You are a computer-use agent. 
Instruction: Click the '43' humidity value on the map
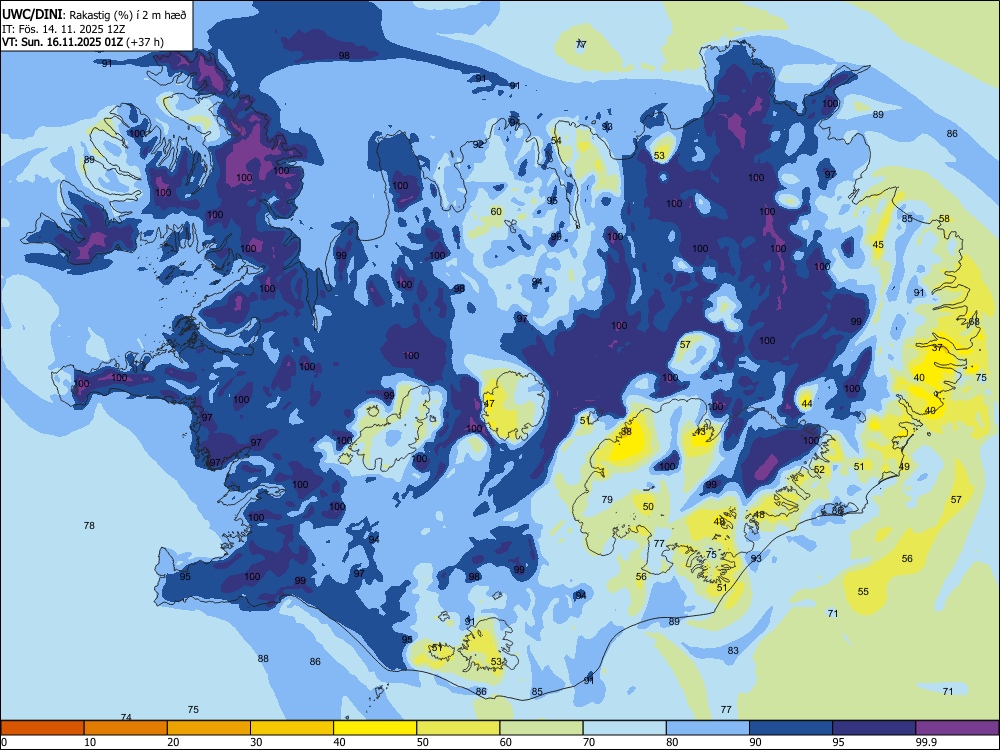click(700, 432)
